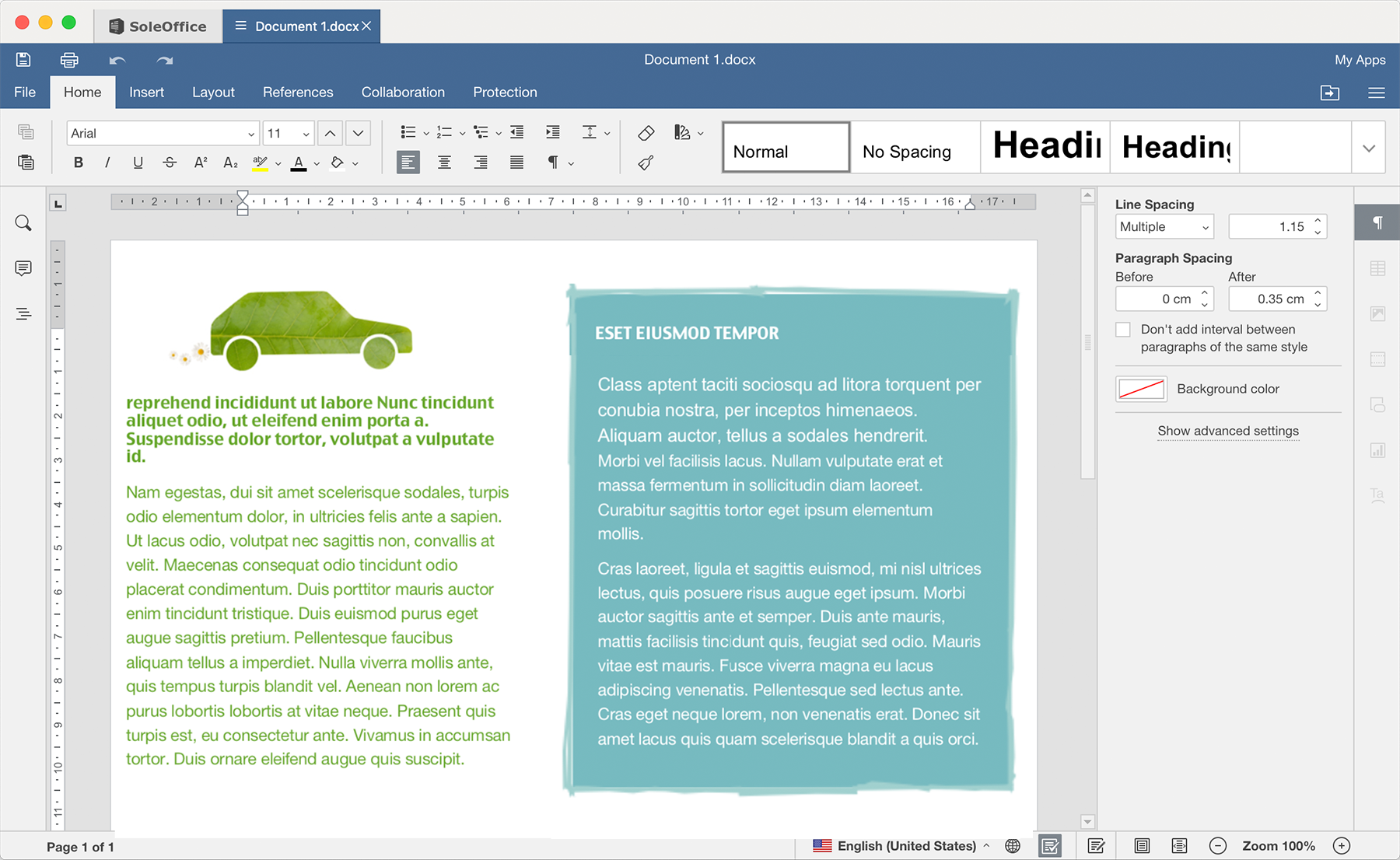Apply the Normal style
Screen dimensions: 1400x860
click(x=786, y=147)
